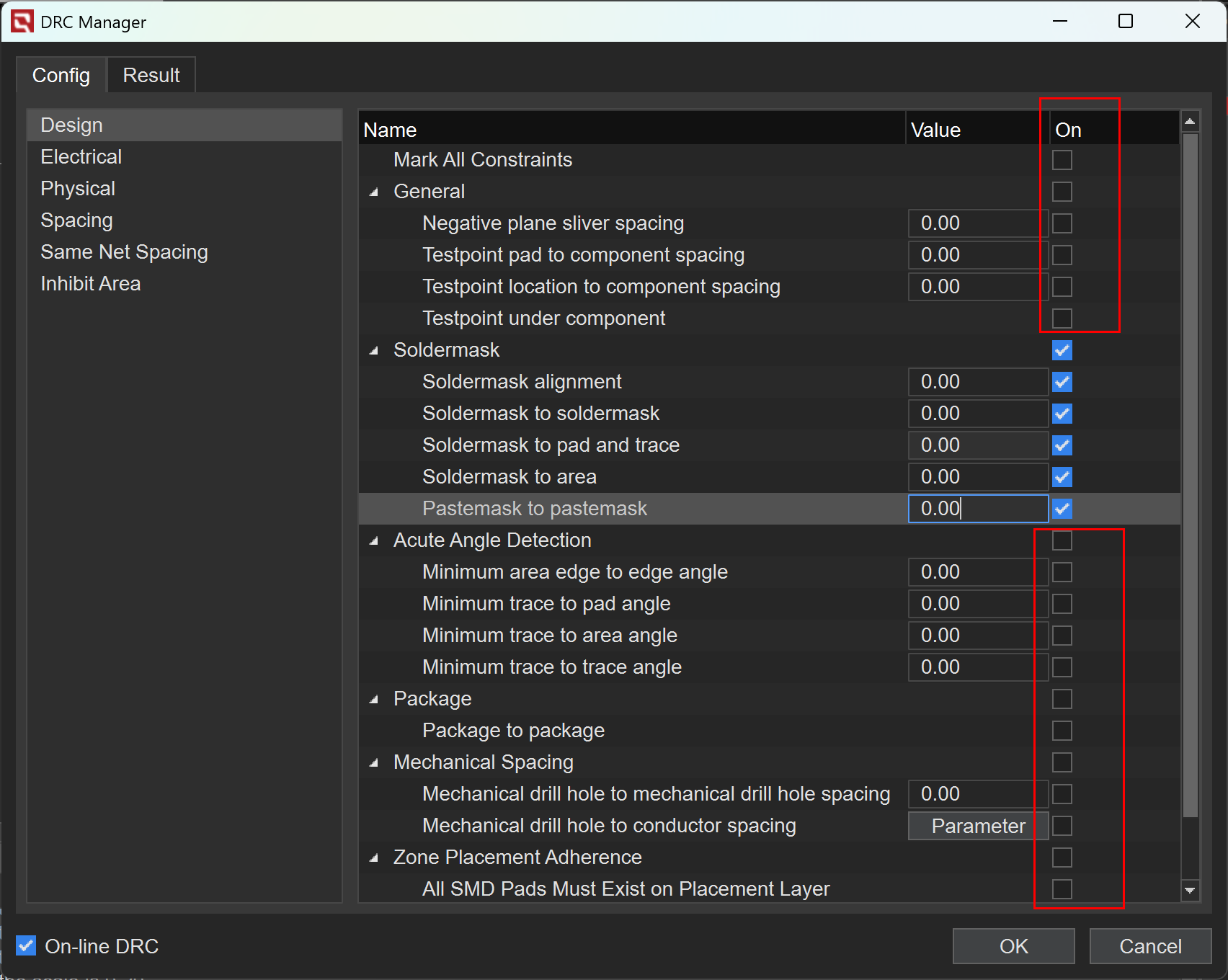Uncheck Soldermask alignment rule

[x=1062, y=382]
